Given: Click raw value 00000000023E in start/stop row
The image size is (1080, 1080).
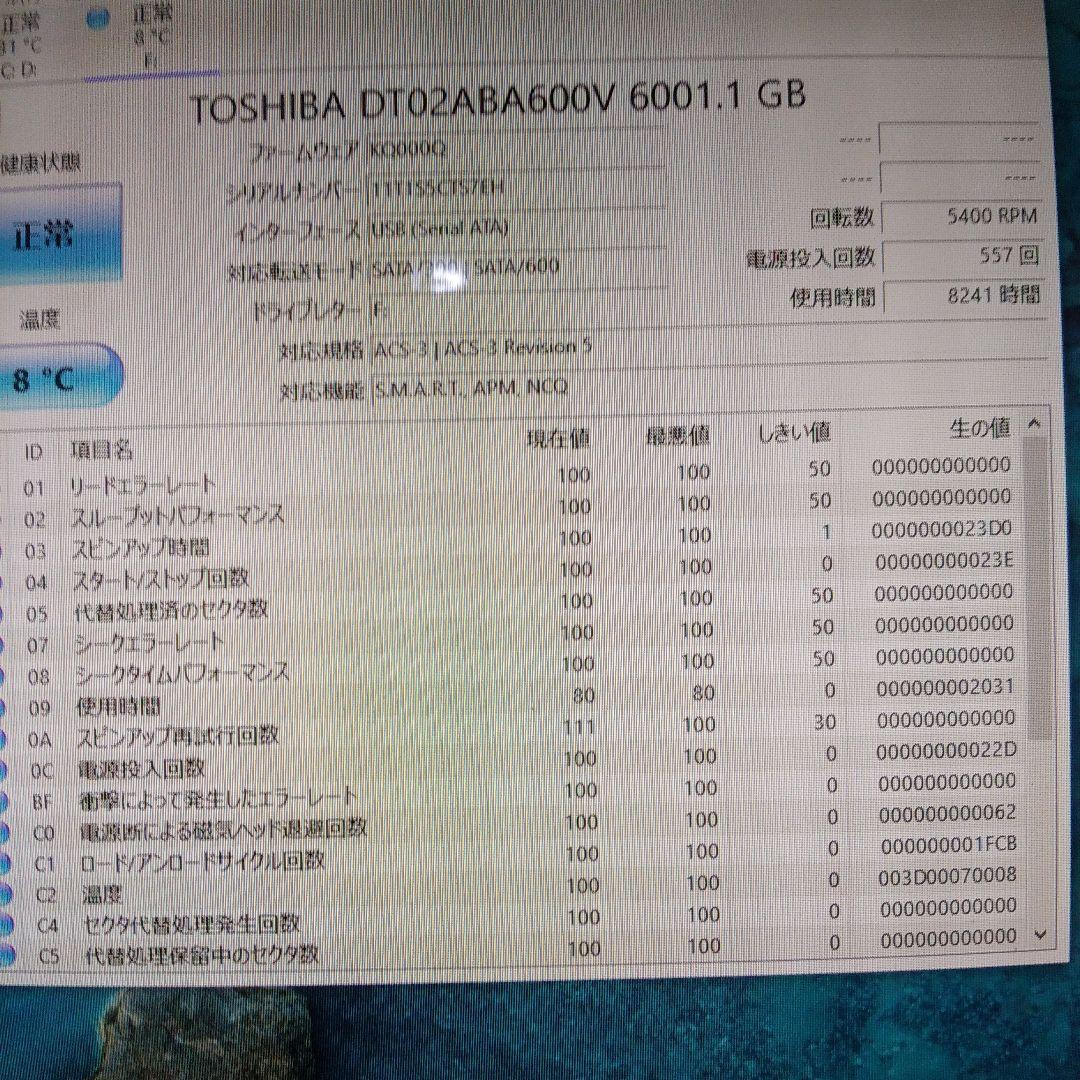Looking at the screenshot, I should [x=944, y=561].
